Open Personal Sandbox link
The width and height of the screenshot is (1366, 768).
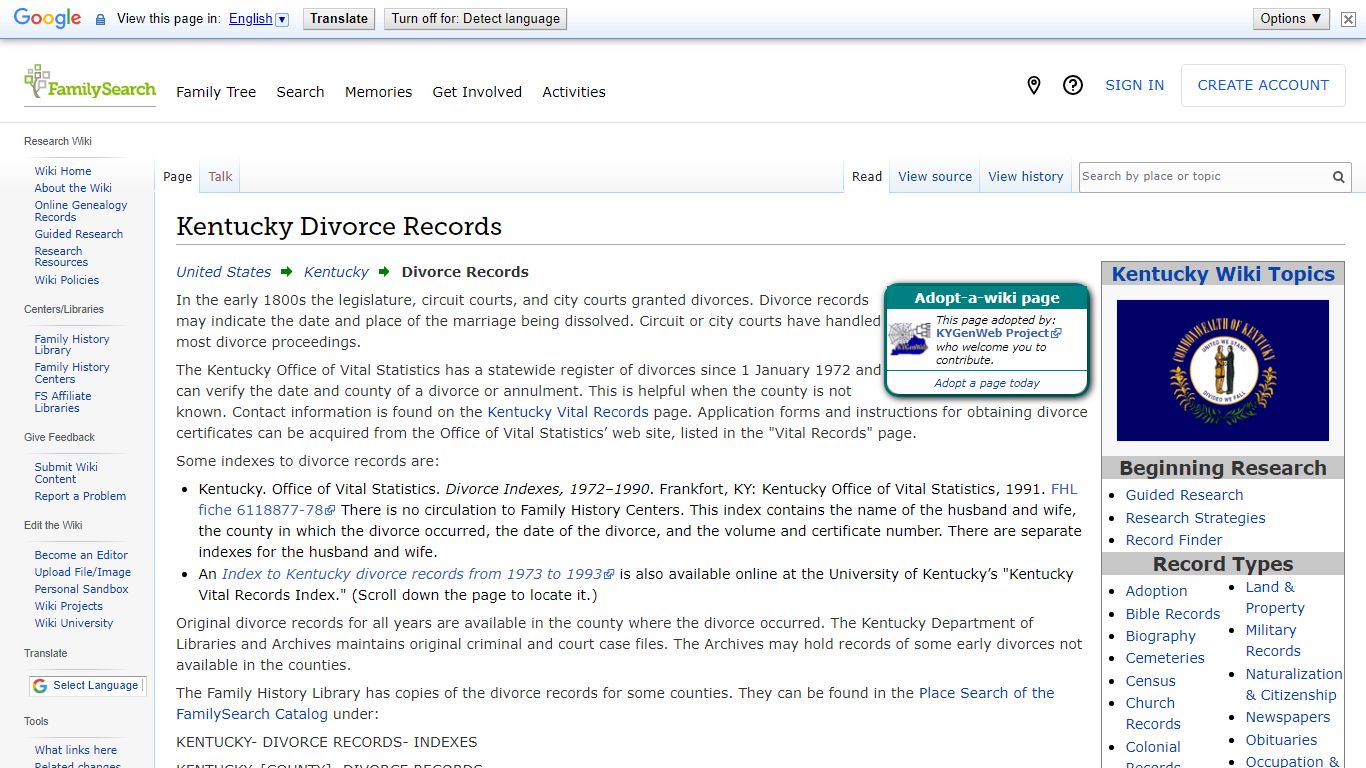click(82, 589)
